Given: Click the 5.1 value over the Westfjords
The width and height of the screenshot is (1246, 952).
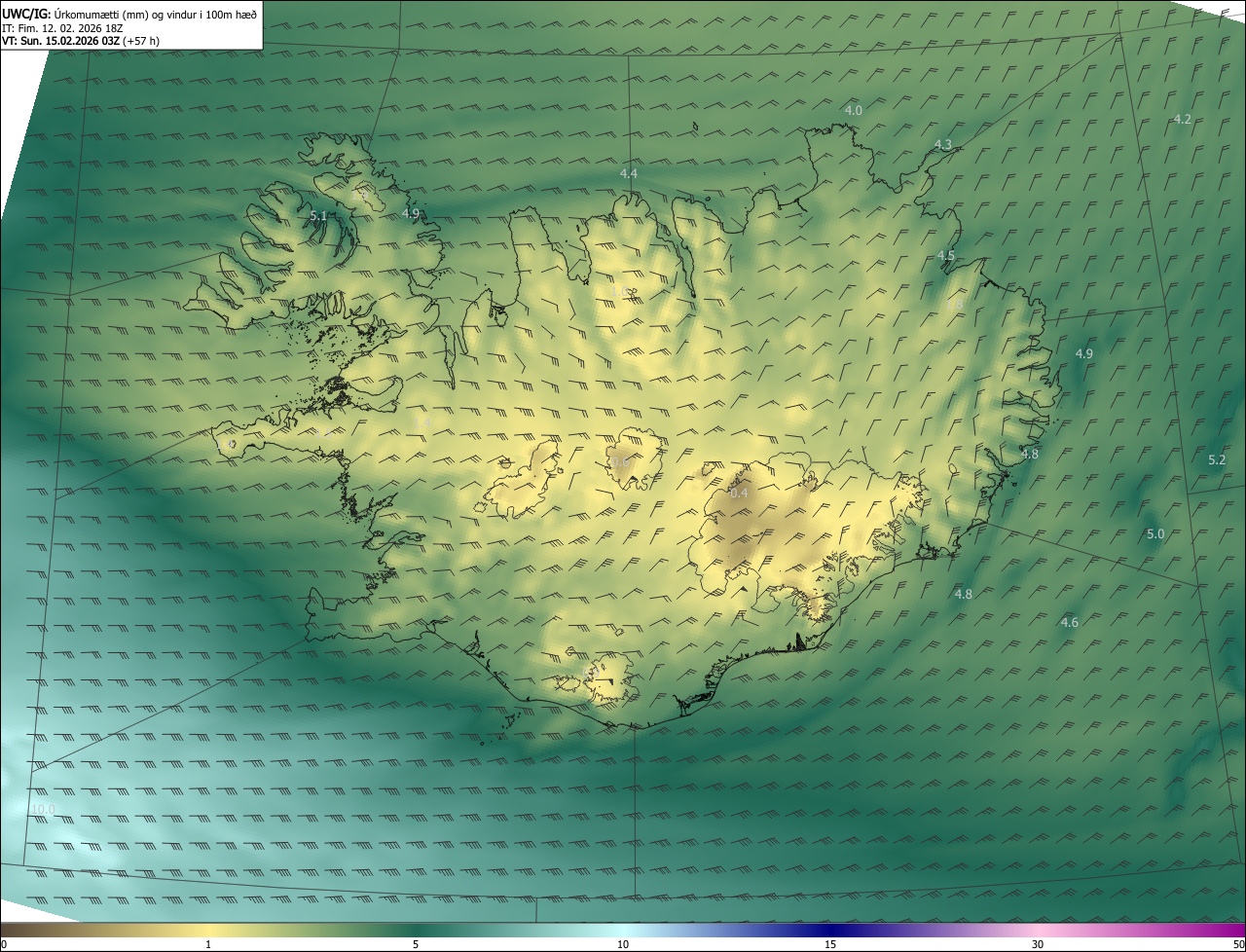Looking at the screenshot, I should [x=318, y=215].
